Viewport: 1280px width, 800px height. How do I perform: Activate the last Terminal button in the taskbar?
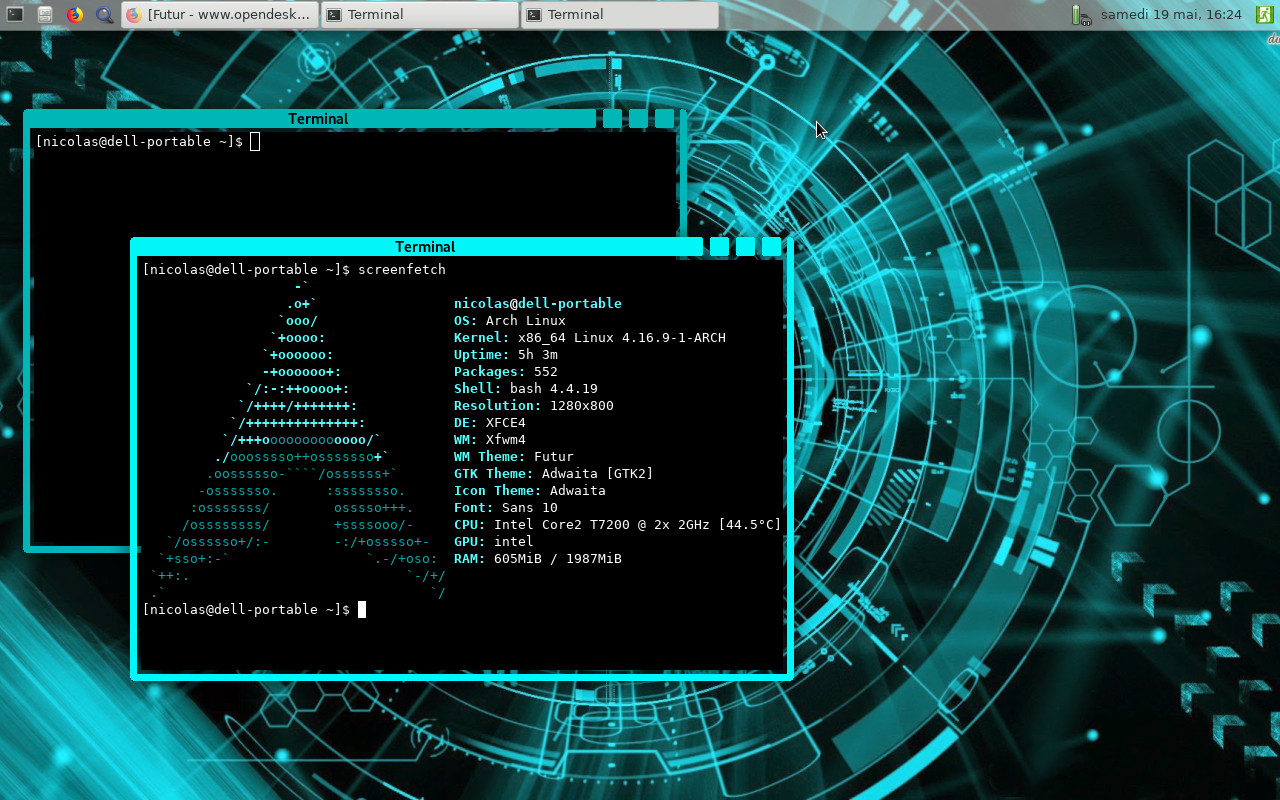pos(620,15)
